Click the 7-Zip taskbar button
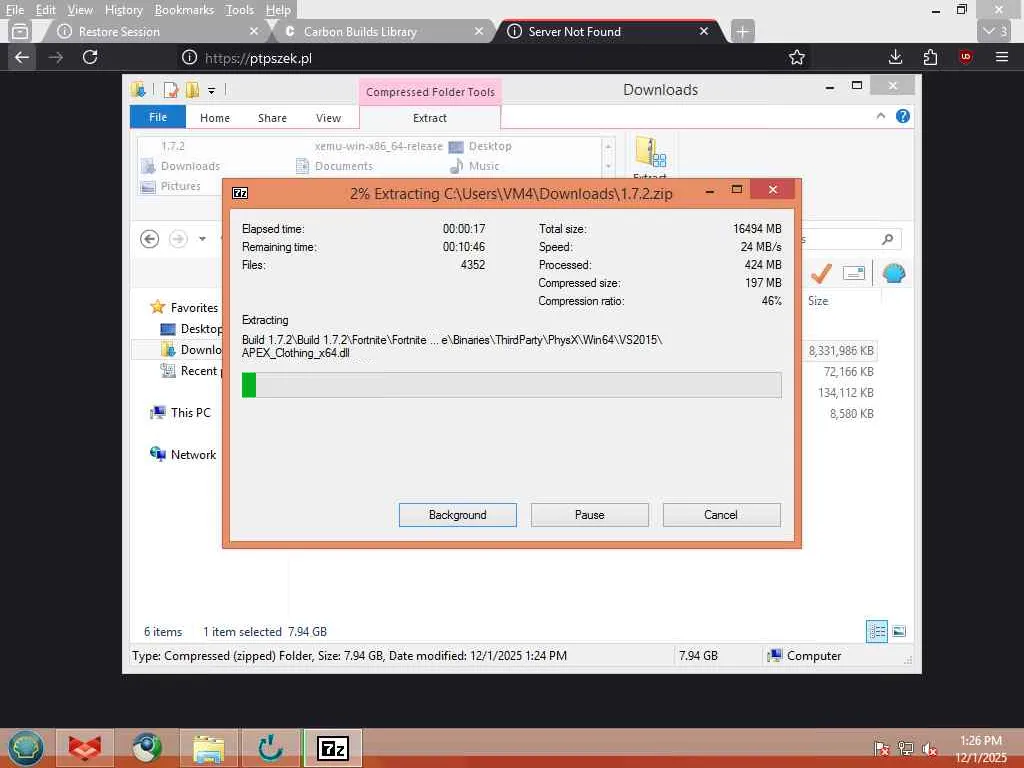1024x768 pixels. pyautogui.click(x=332, y=748)
